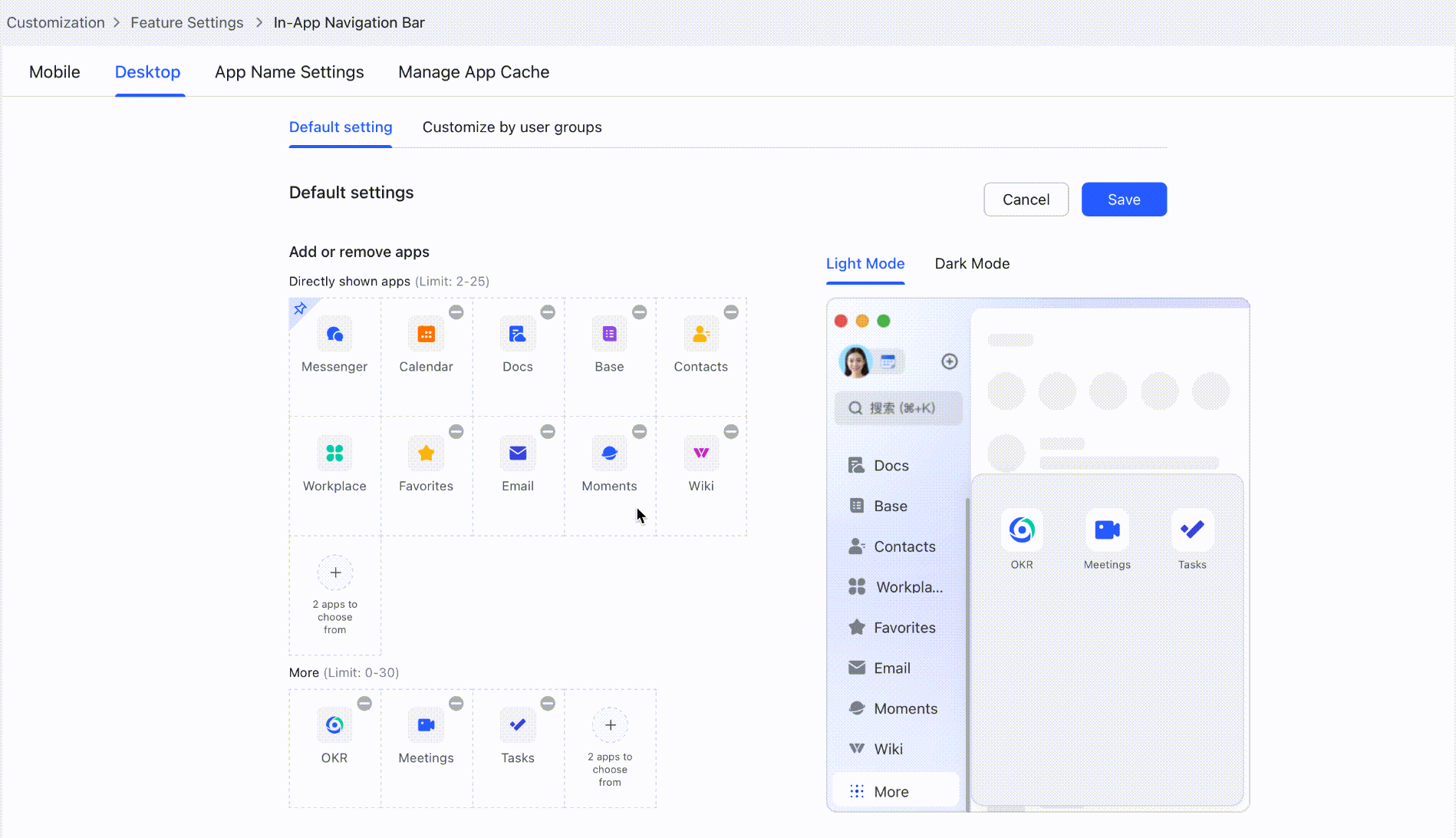This screenshot has height=838, width=1456.
Task: Select the Wiki app icon
Action: pyautogui.click(x=700, y=453)
